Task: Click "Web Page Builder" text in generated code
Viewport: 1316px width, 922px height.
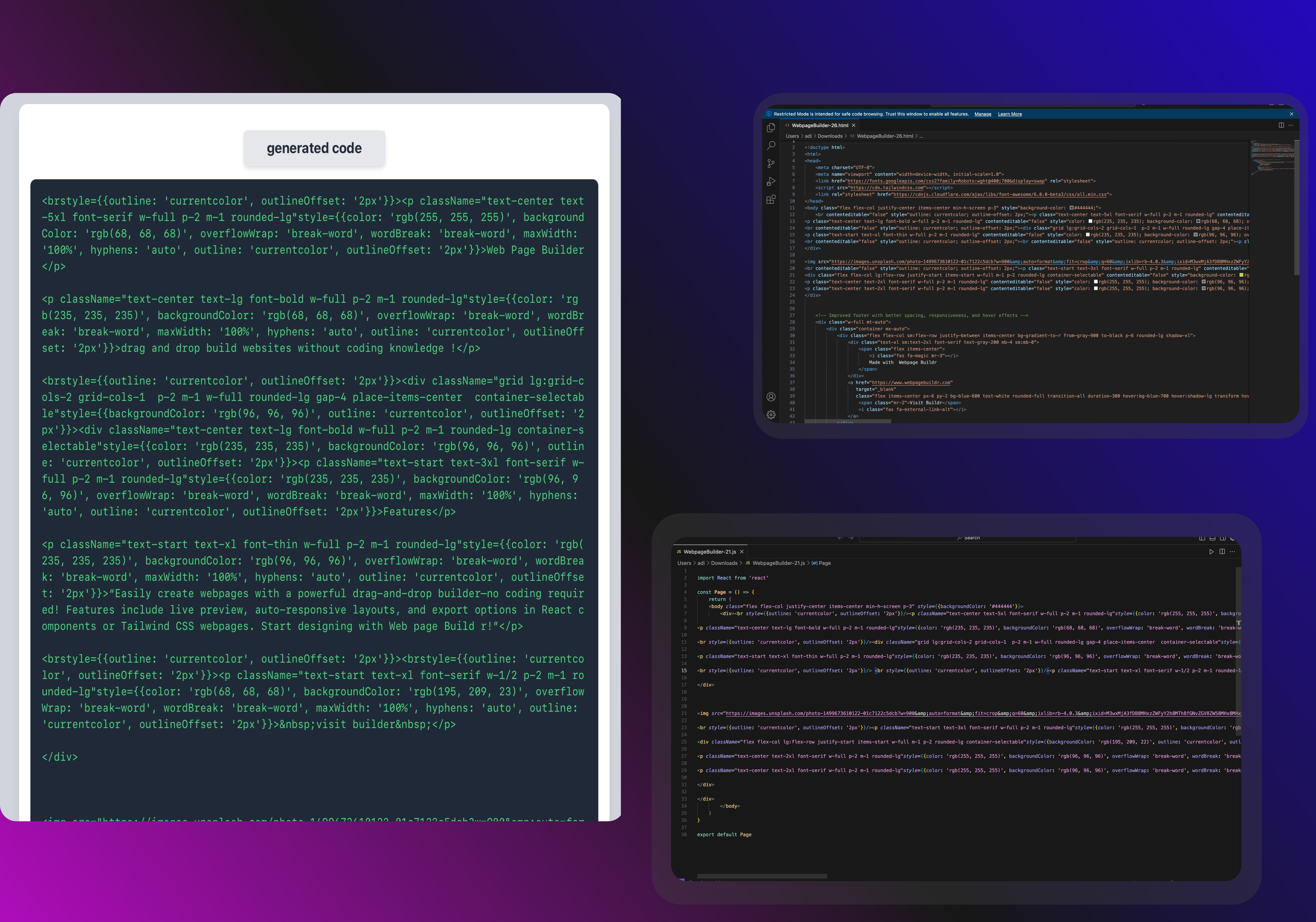Action: click(x=535, y=250)
